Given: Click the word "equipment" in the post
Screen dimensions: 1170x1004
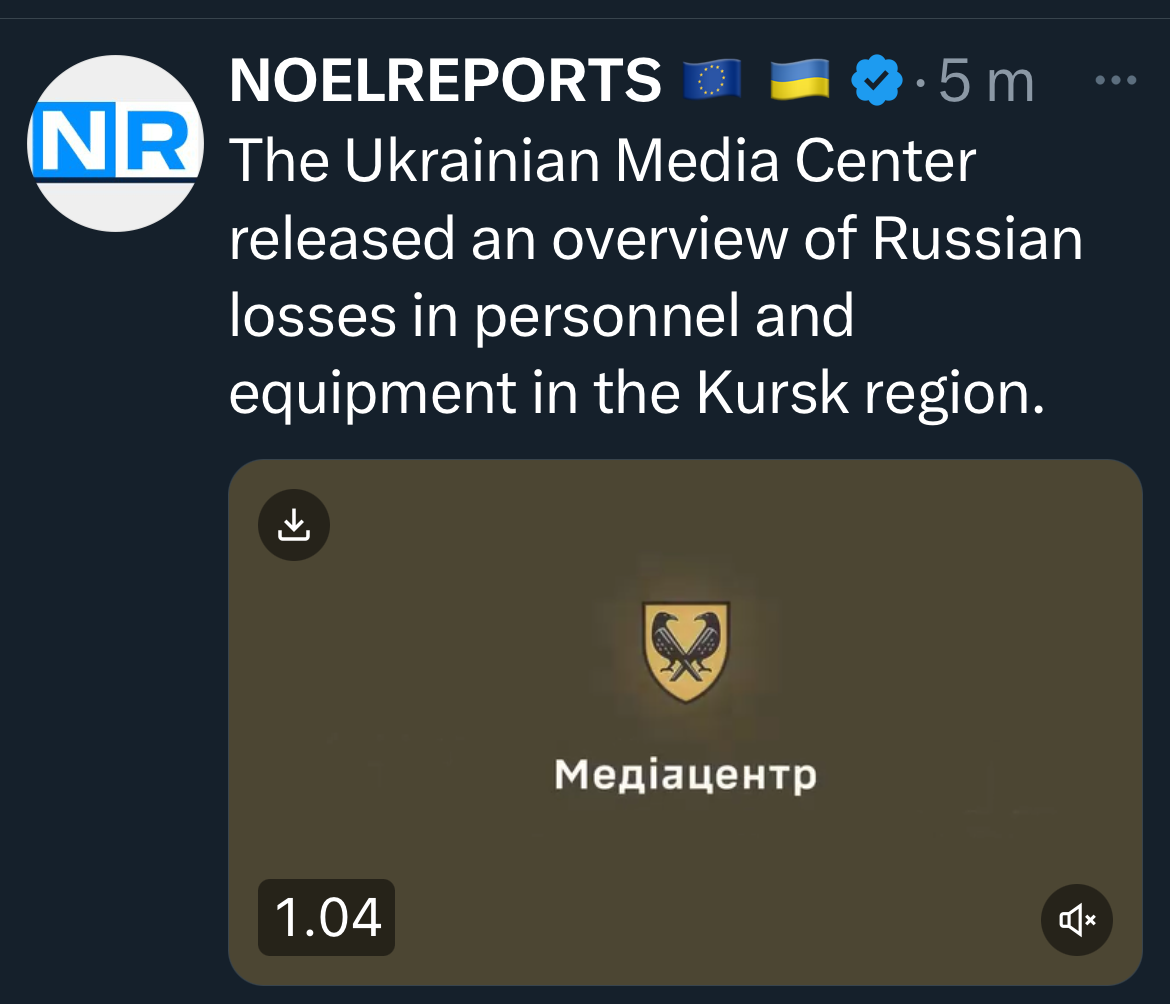Looking at the screenshot, I should 372,395.
